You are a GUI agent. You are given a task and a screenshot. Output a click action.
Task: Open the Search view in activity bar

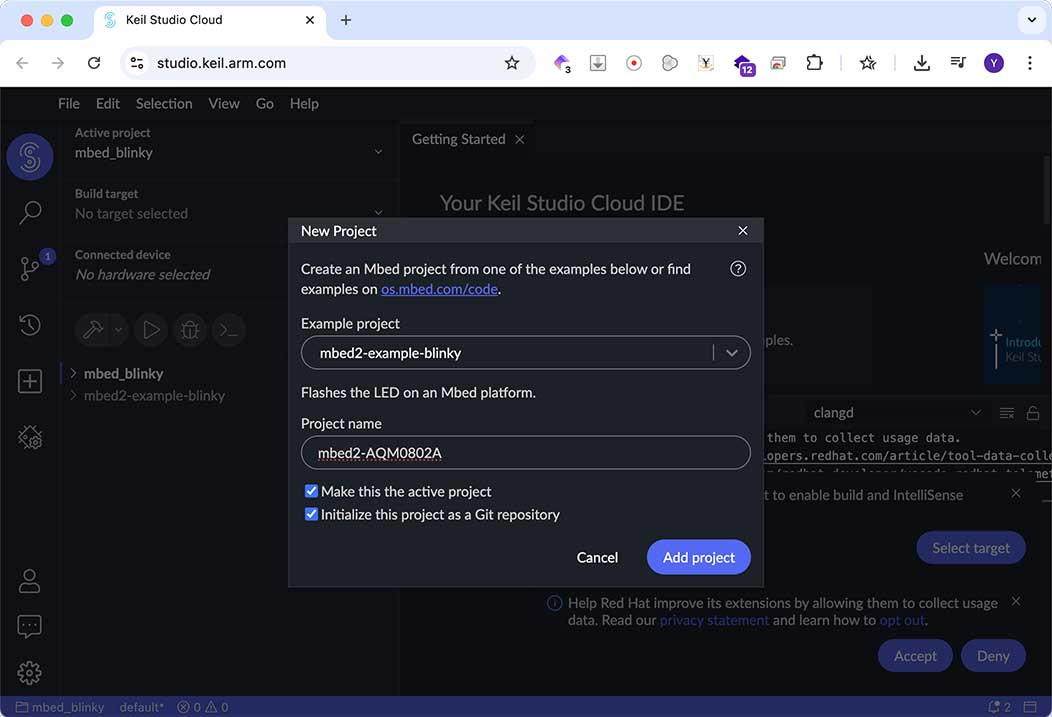30,213
